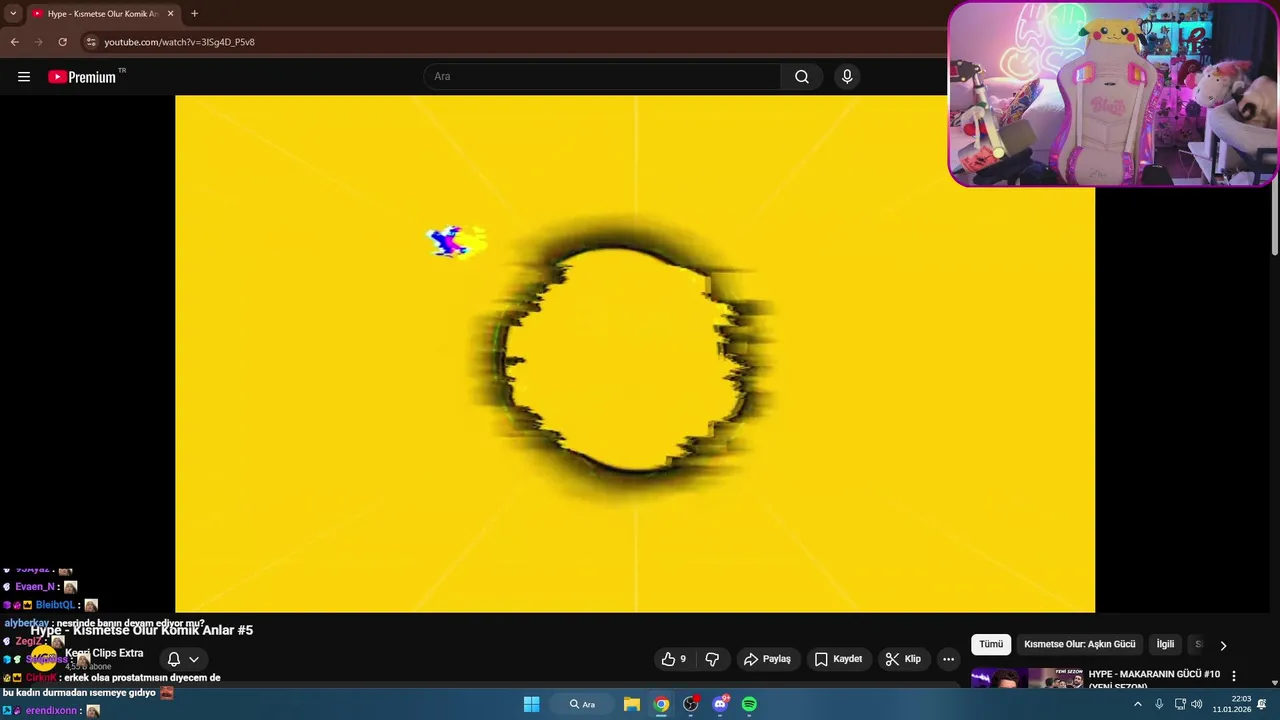Expand the tab search dropdown
The height and width of the screenshot is (720, 1280).
pos(13,14)
